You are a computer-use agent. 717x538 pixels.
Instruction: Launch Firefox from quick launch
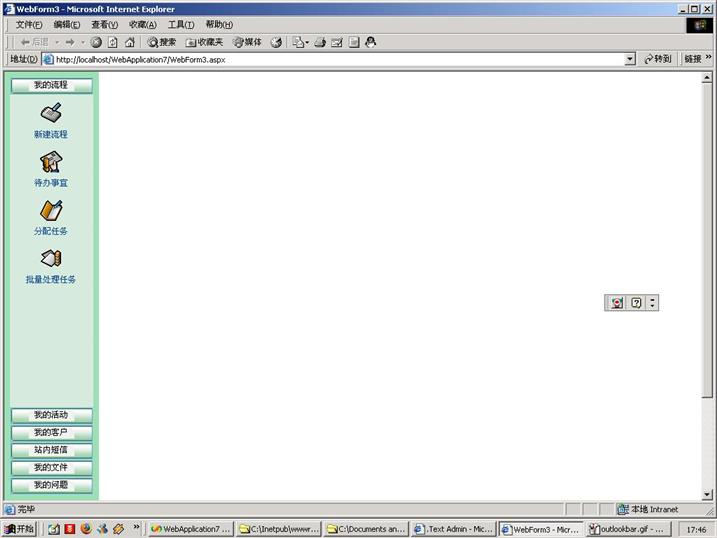point(86,528)
